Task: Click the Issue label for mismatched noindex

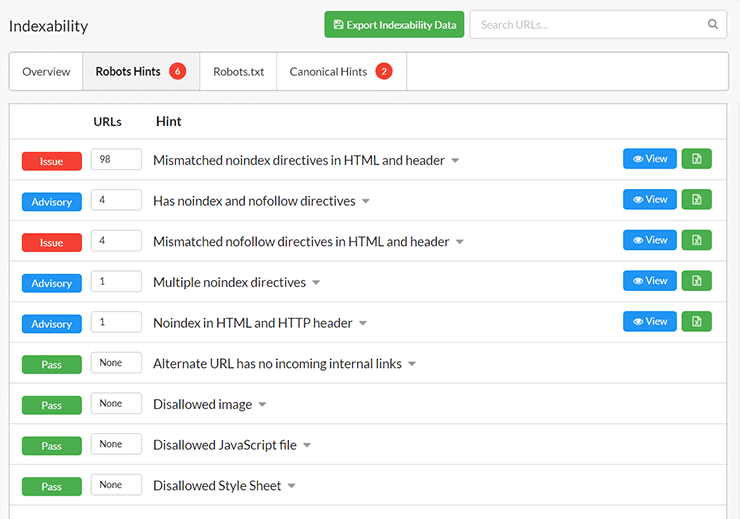Action: [x=51, y=161]
